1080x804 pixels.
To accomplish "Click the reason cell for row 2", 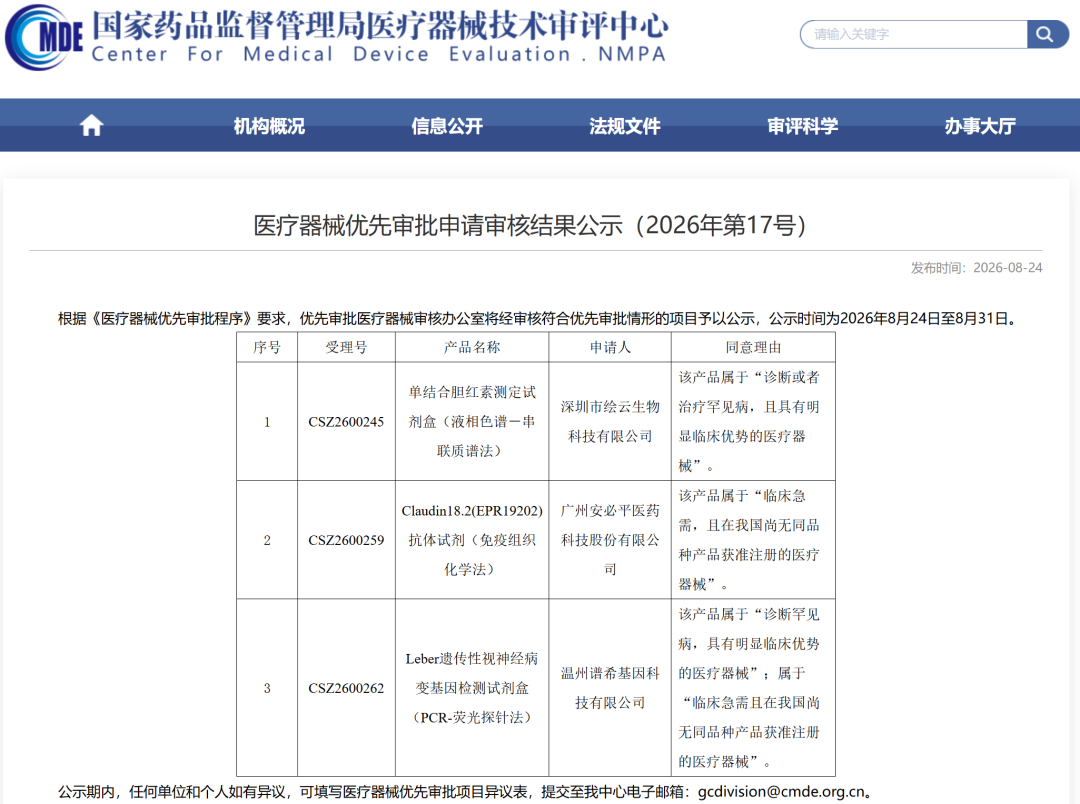I will pos(753,540).
